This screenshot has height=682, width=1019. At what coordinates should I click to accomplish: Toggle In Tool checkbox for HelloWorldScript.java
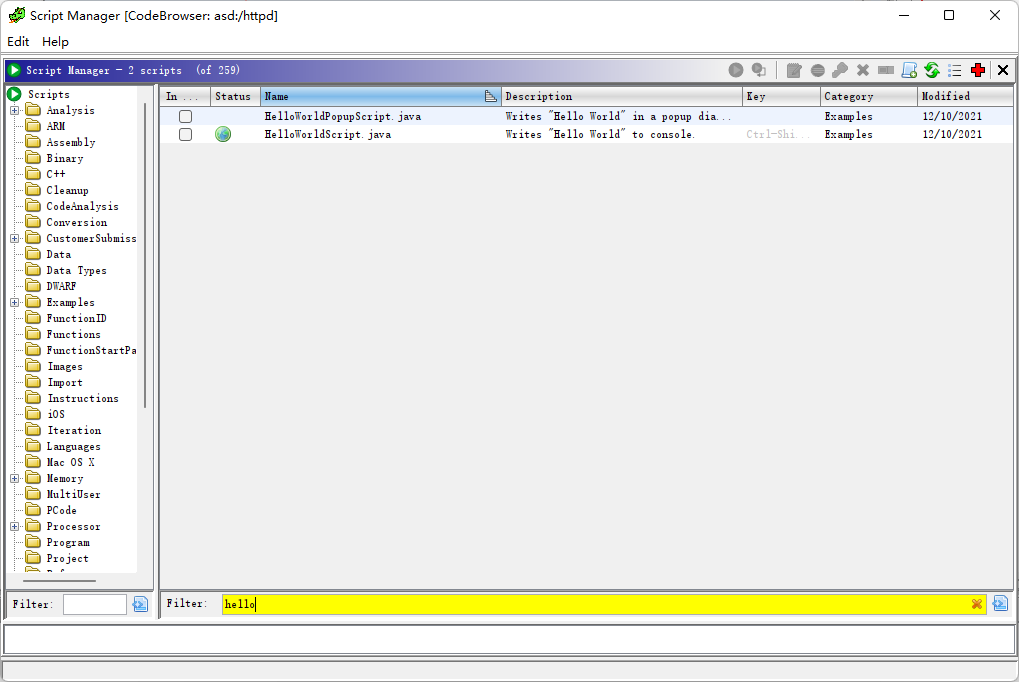pyautogui.click(x=186, y=135)
